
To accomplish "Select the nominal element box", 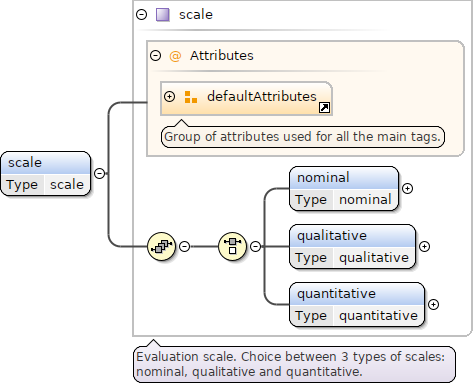I will 344,189.
